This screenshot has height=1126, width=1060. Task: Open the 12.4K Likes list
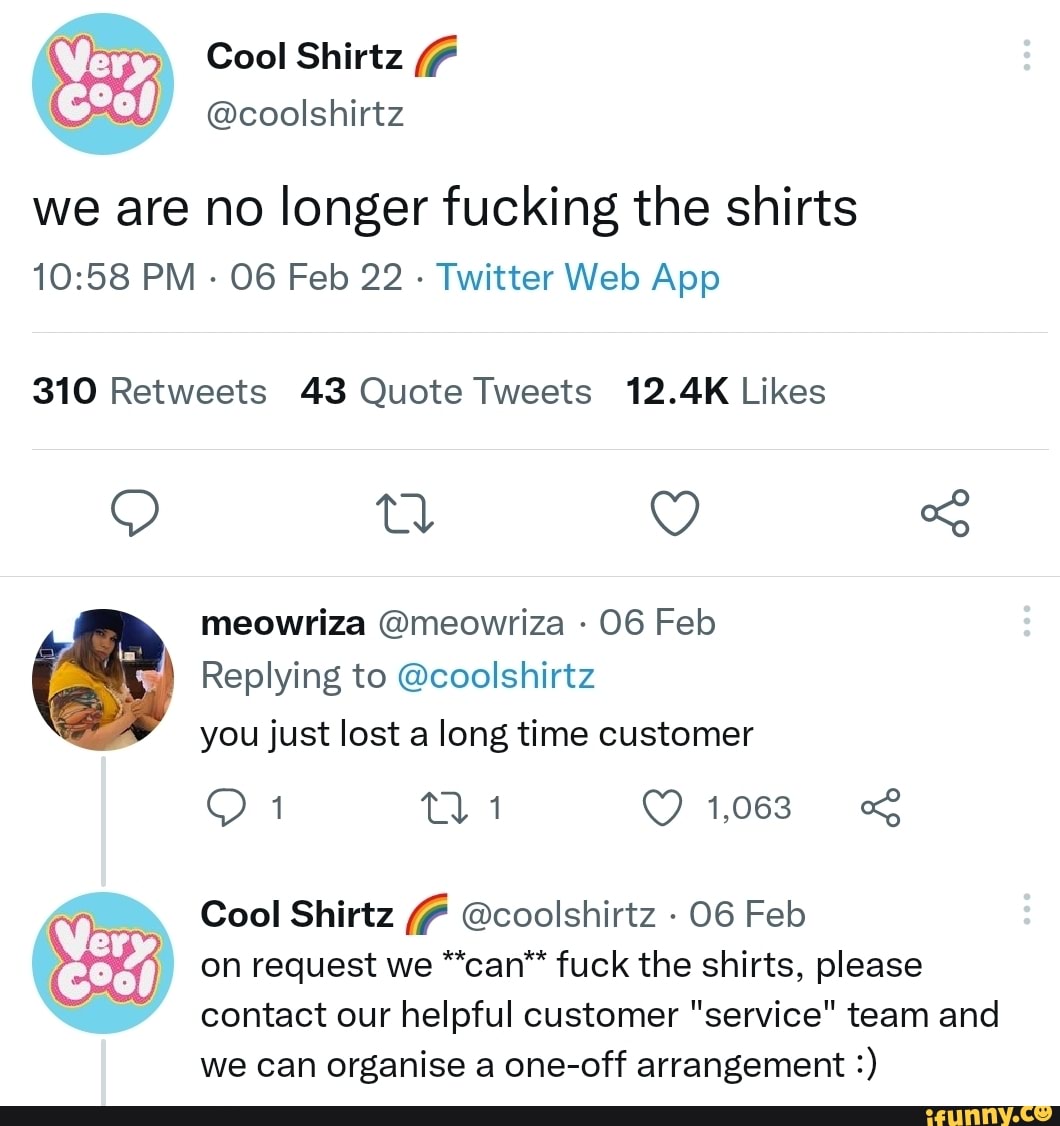coord(726,391)
